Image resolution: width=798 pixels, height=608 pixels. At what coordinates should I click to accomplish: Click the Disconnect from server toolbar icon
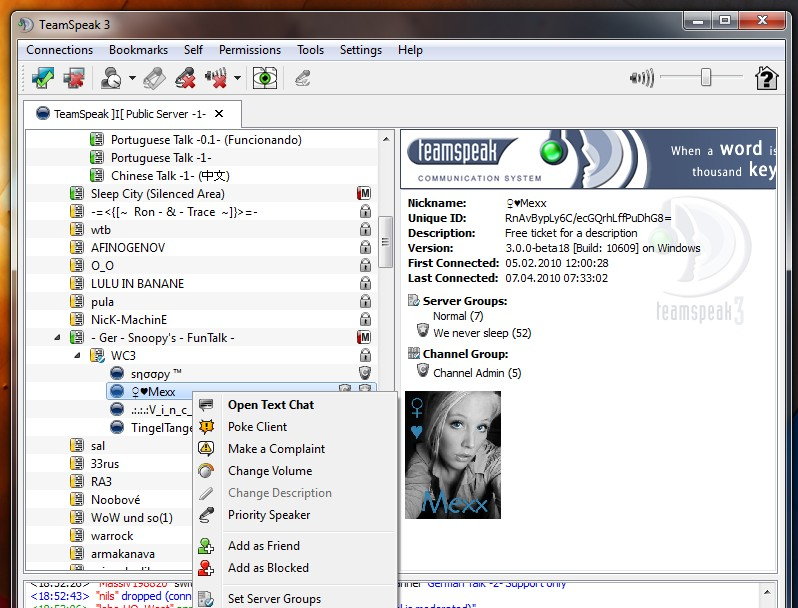coord(73,77)
